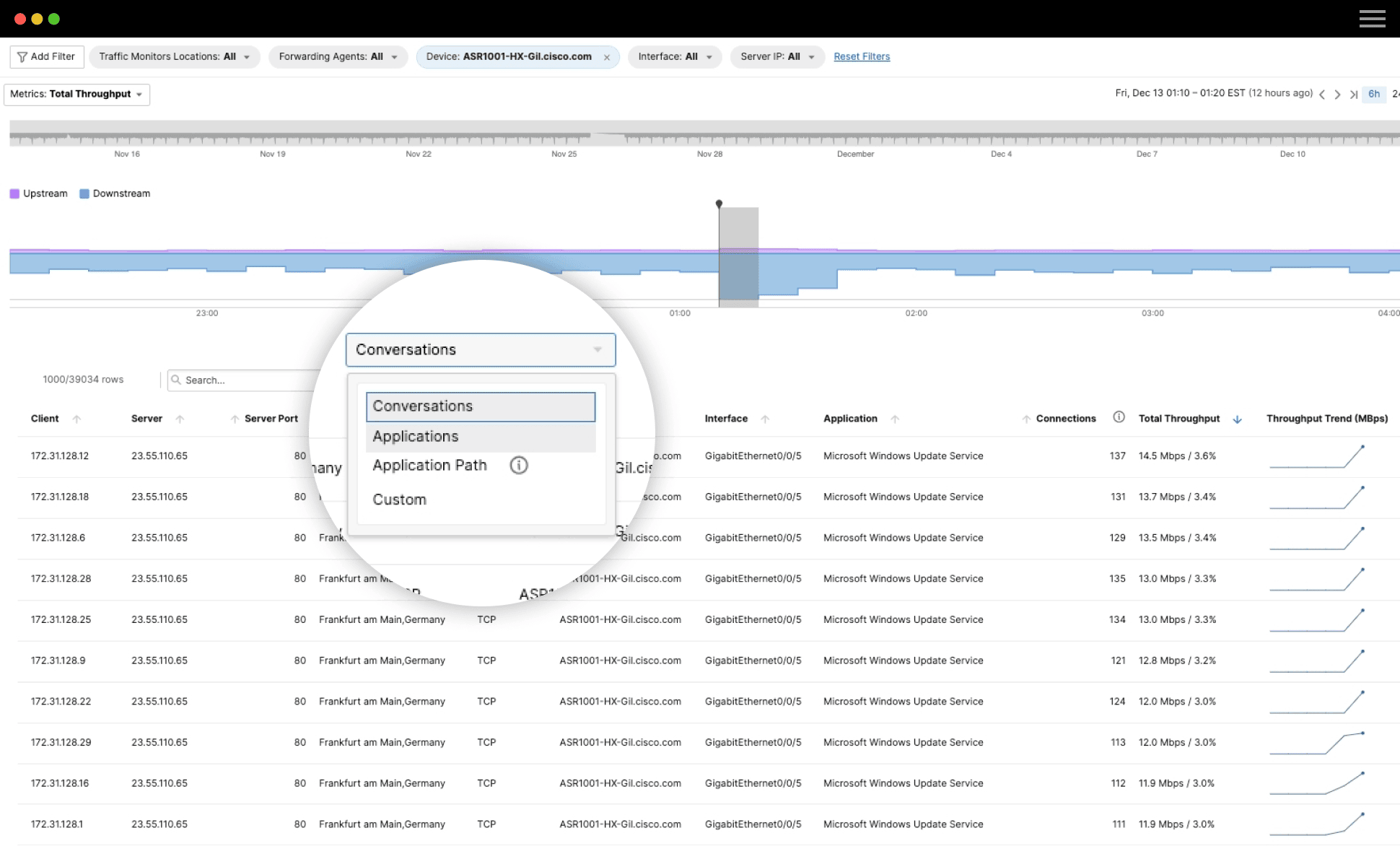Toggle the Downstream legend item
This screenshot has width=1400, height=846.
114,193
